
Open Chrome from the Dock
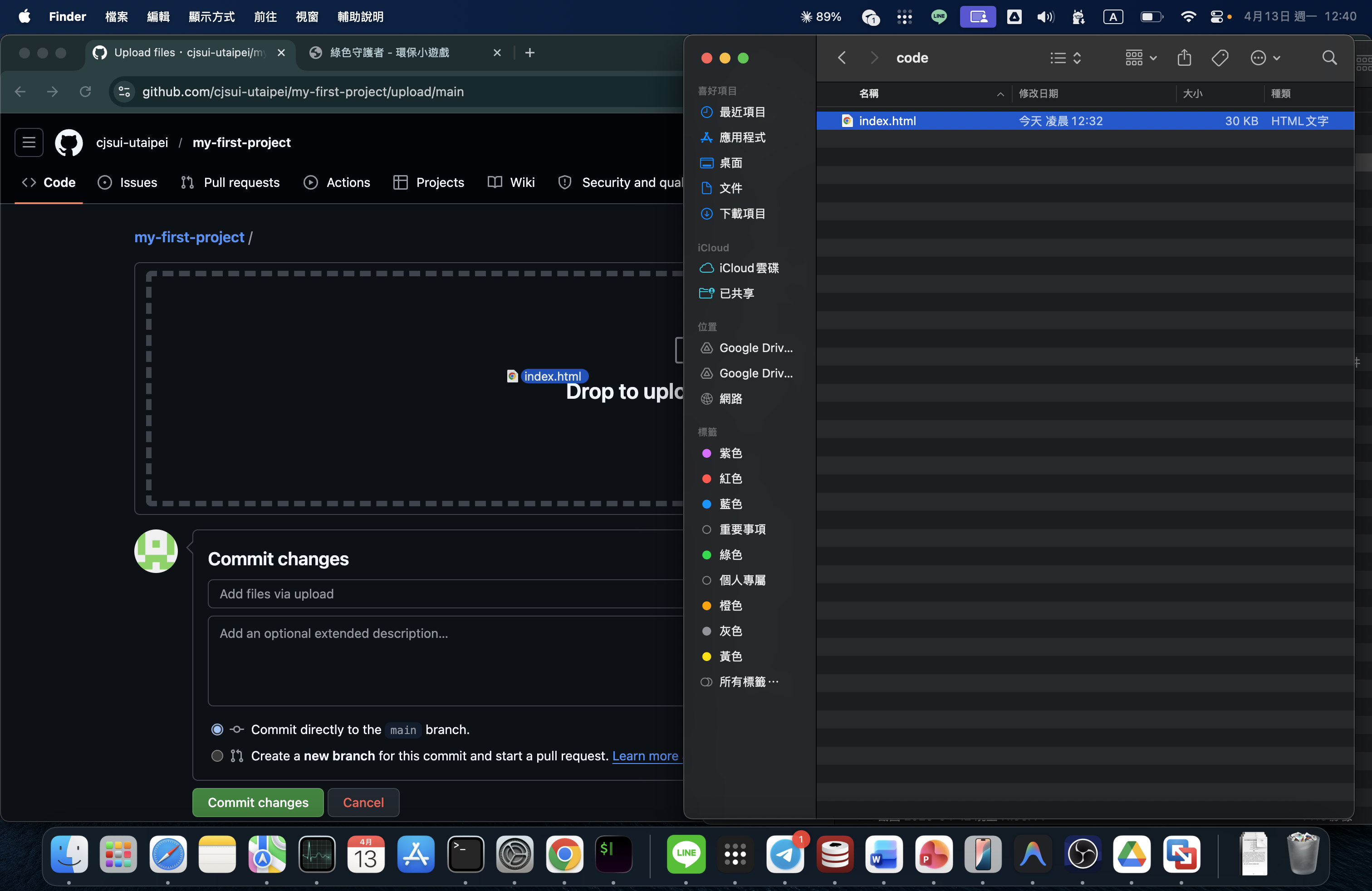pos(564,854)
